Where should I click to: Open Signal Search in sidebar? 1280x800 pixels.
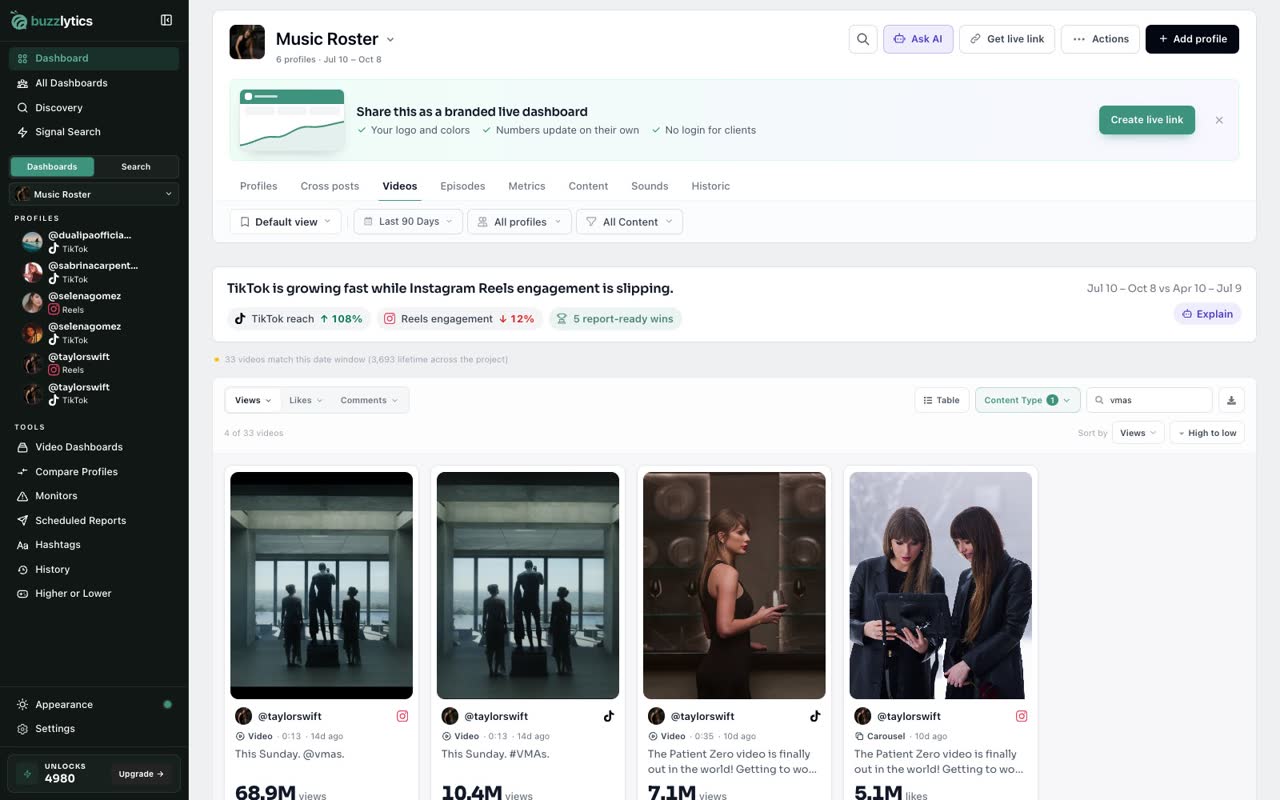pyautogui.click(x=94, y=132)
